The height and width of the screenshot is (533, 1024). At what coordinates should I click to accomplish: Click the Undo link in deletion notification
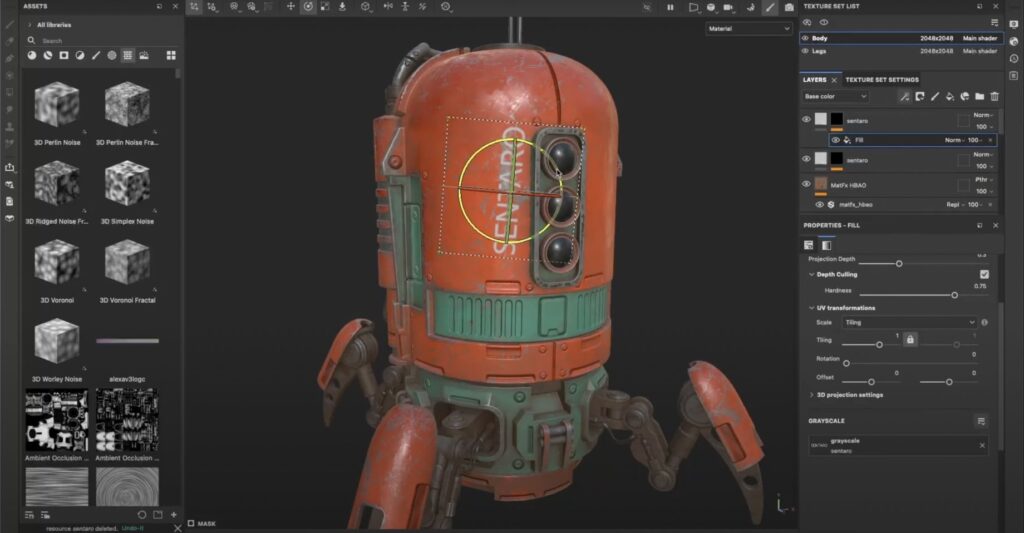[x=133, y=528]
